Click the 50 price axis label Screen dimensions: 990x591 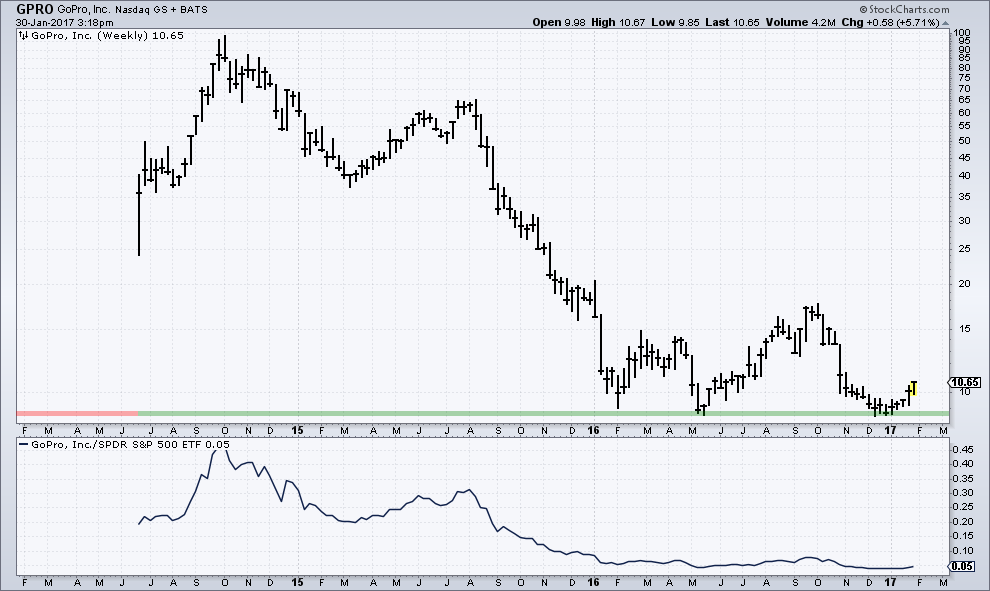964,141
